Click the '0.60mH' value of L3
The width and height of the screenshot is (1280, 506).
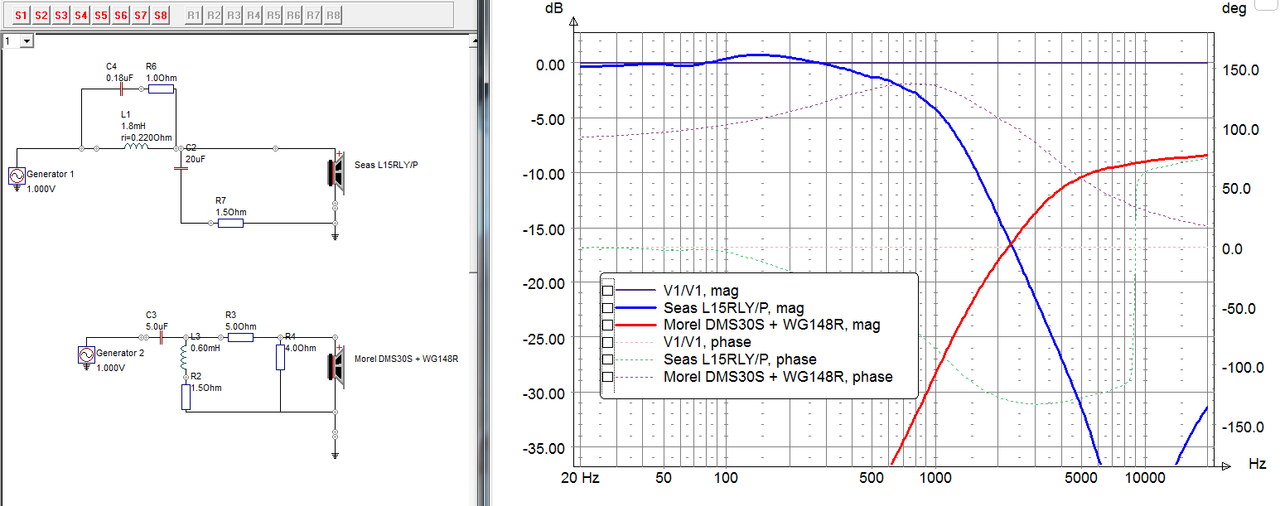pyautogui.click(x=206, y=348)
